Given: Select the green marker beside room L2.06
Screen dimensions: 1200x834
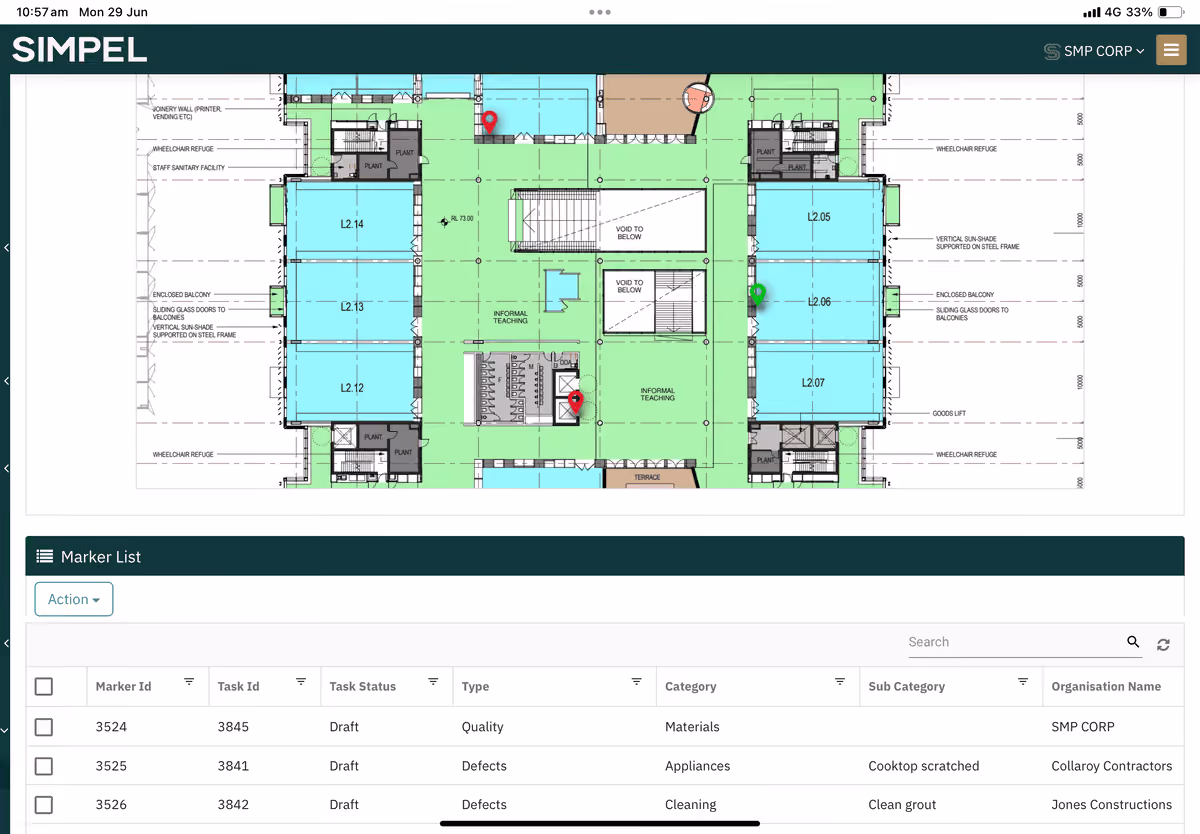Looking at the screenshot, I should 758,294.
